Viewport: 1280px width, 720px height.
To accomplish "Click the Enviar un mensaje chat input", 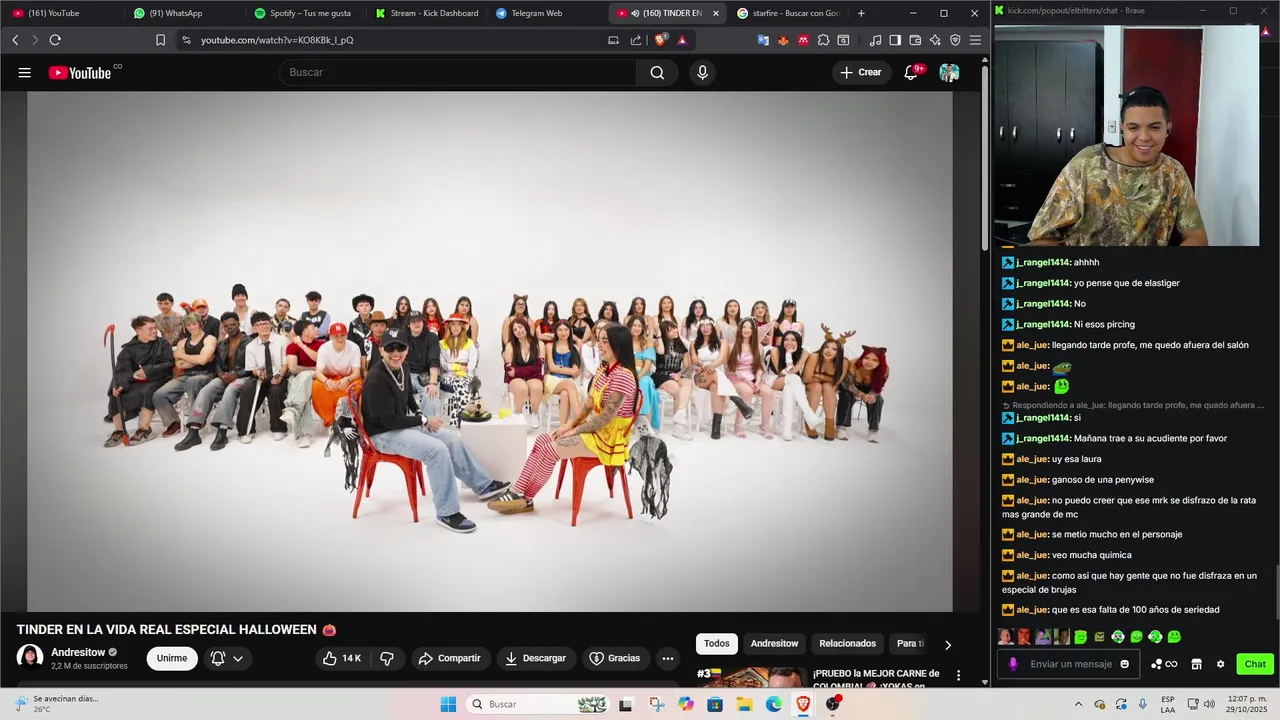I will pyautogui.click(x=1070, y=664).
